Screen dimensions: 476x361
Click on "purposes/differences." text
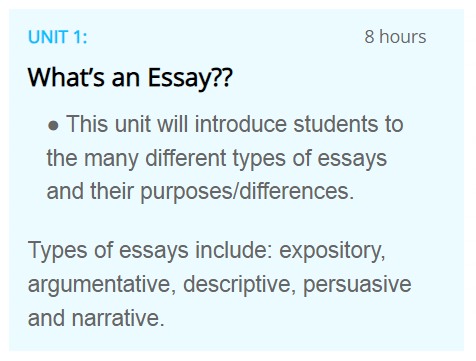click(x=247, y=192)
